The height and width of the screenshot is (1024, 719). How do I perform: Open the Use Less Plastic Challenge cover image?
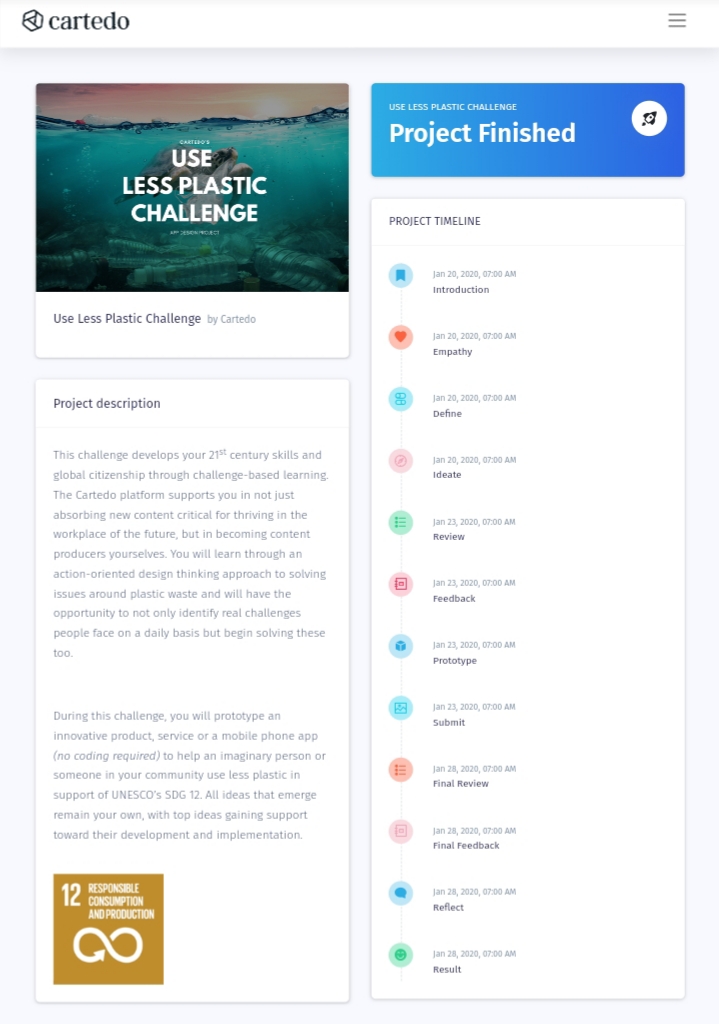coord(192,187)
